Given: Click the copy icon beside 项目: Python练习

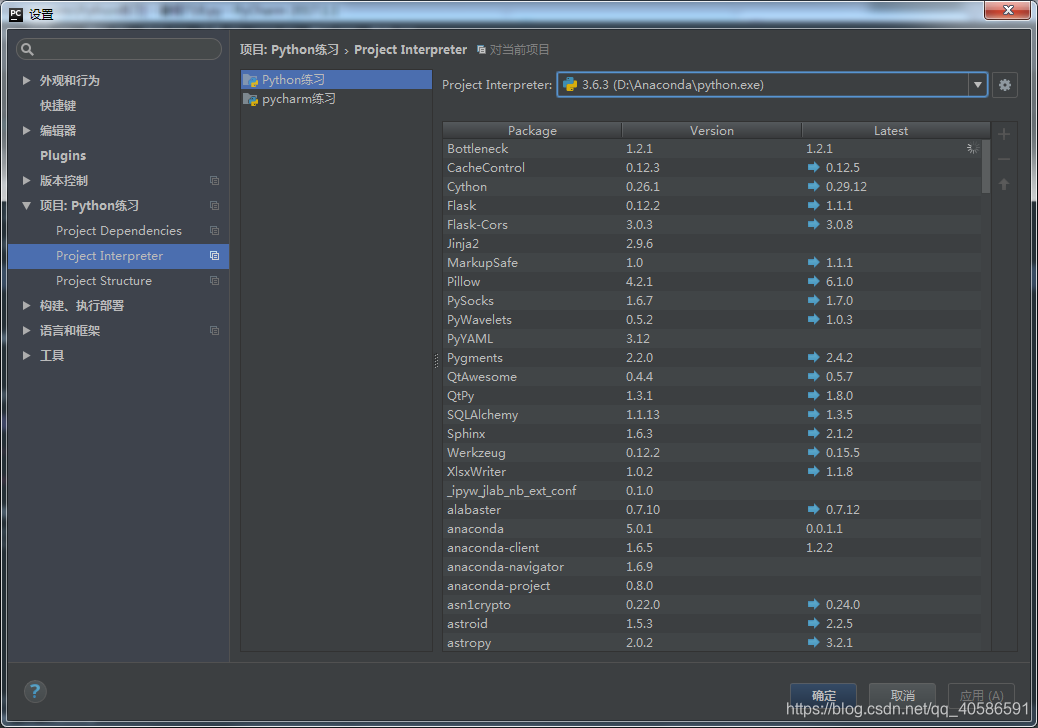Looking at the screenshot, I should pyautogui.click(x=214, y=206).
